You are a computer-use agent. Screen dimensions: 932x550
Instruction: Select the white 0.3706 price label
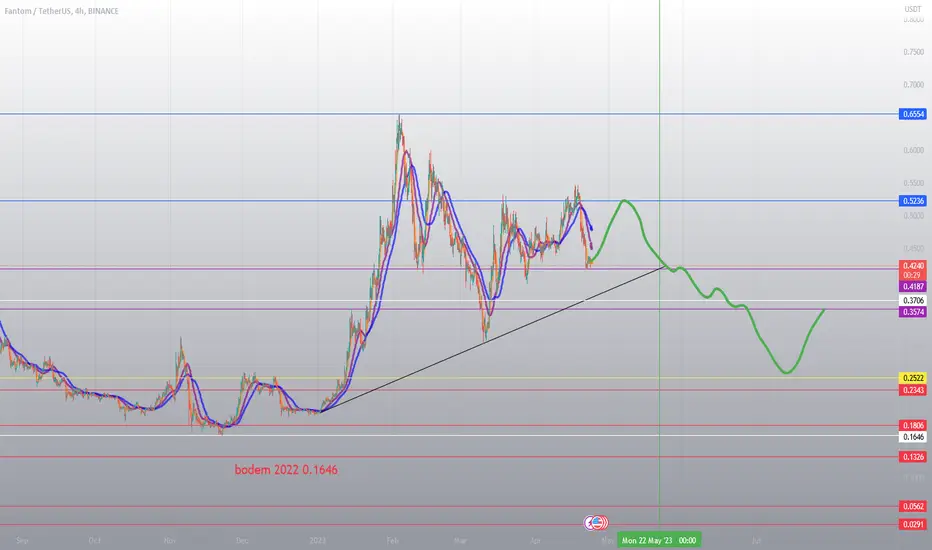point(913,301)
